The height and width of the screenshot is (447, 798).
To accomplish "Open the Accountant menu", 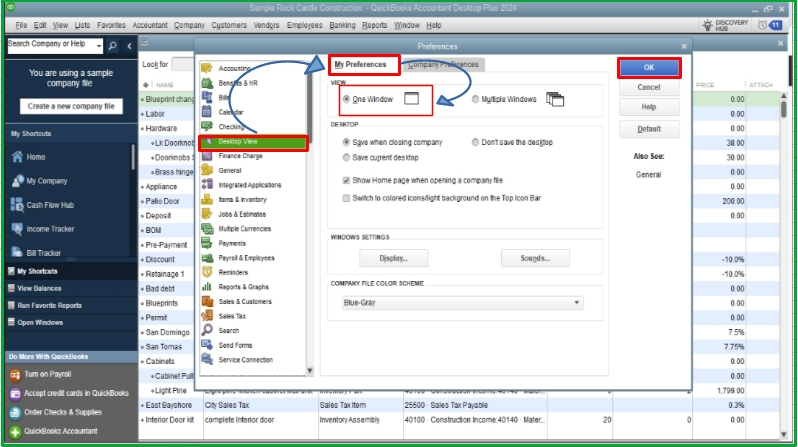I will [150, 25].
